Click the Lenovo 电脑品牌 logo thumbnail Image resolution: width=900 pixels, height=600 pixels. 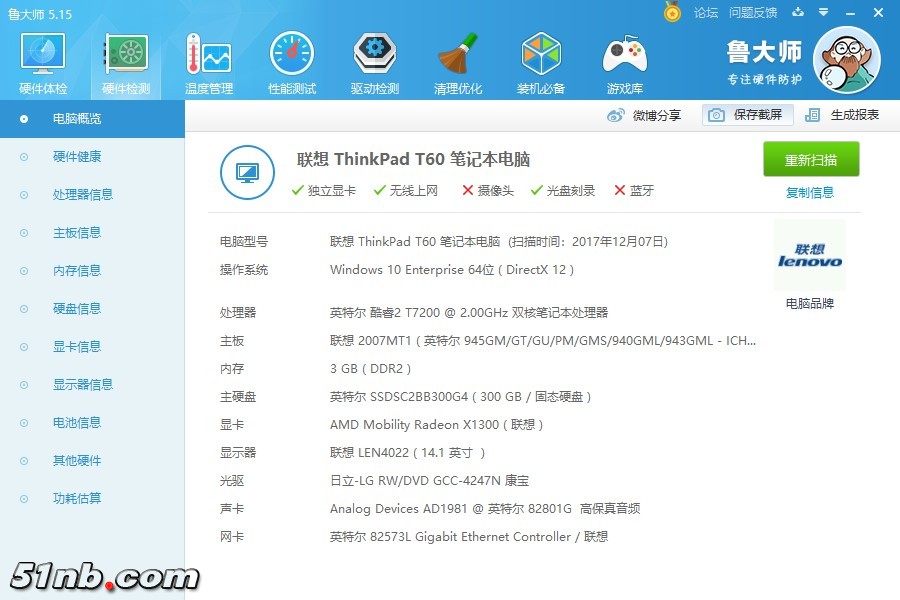(x=809, y=257)
